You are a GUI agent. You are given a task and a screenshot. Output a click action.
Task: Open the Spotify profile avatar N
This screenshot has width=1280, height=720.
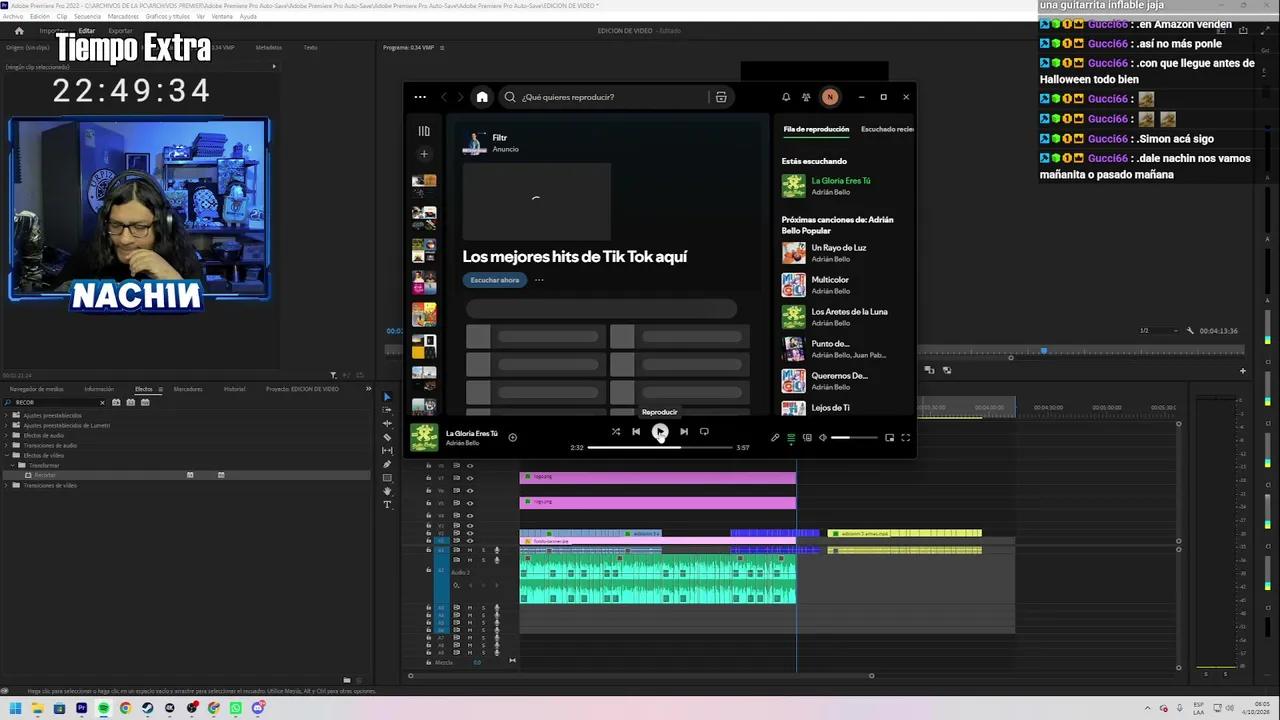[829, 97]
